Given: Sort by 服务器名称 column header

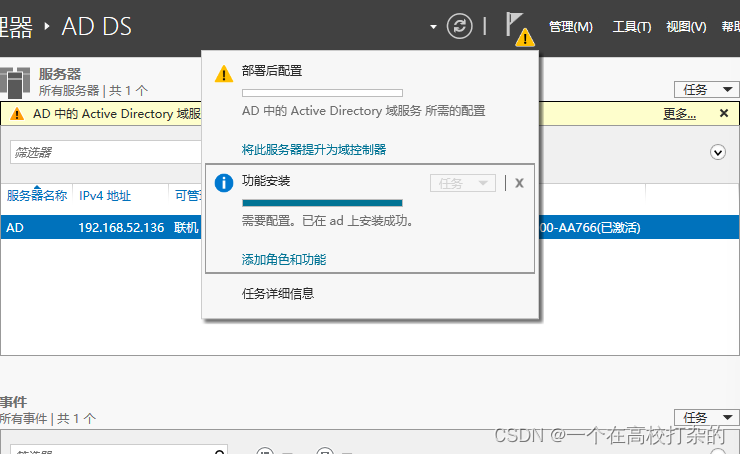Looking at the screenshot, I should [x=37, y=195].
